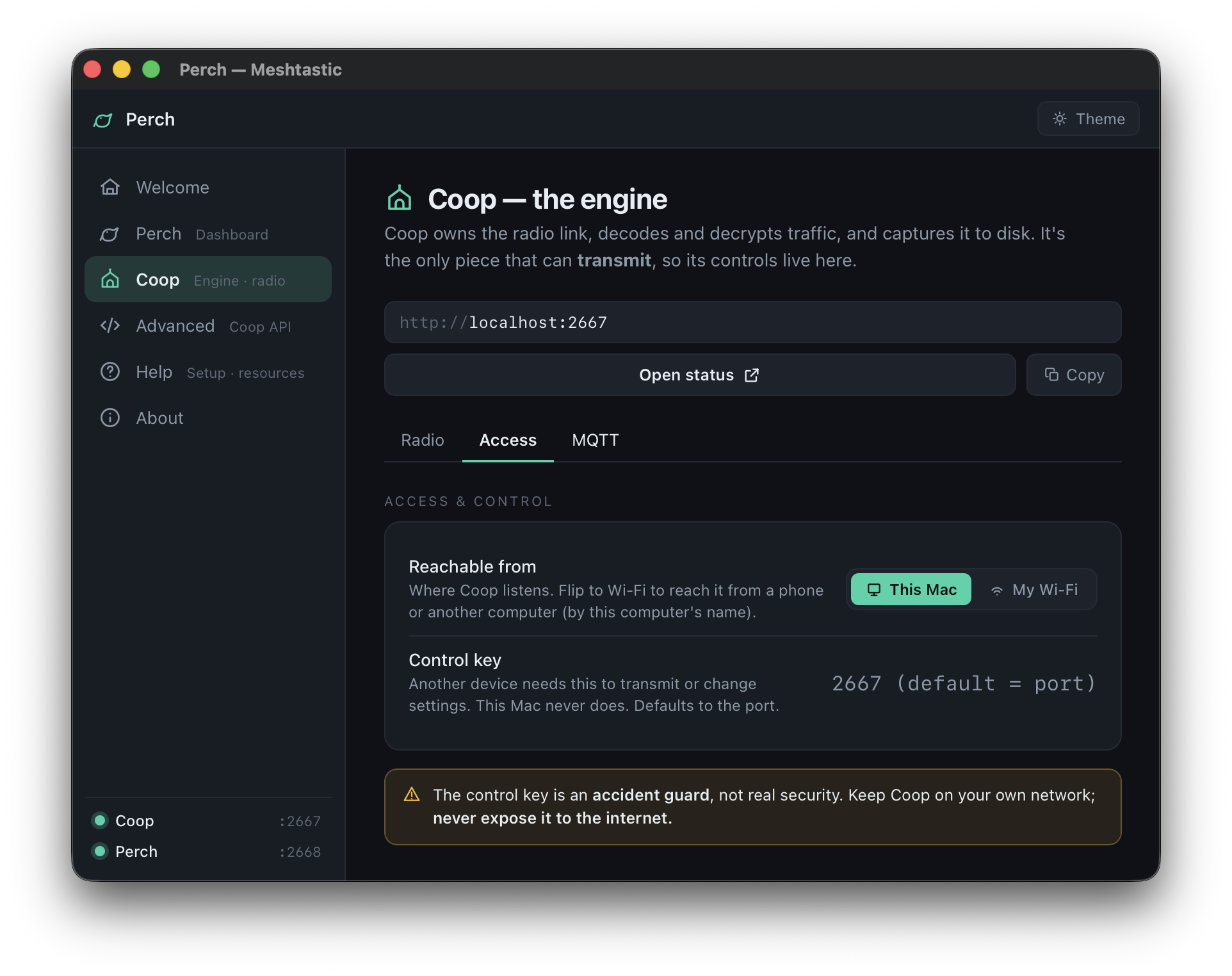1232x976 pixels.
Task: Click the green Perch status dot
Action: pyautogui.click(x=100, y=851)
